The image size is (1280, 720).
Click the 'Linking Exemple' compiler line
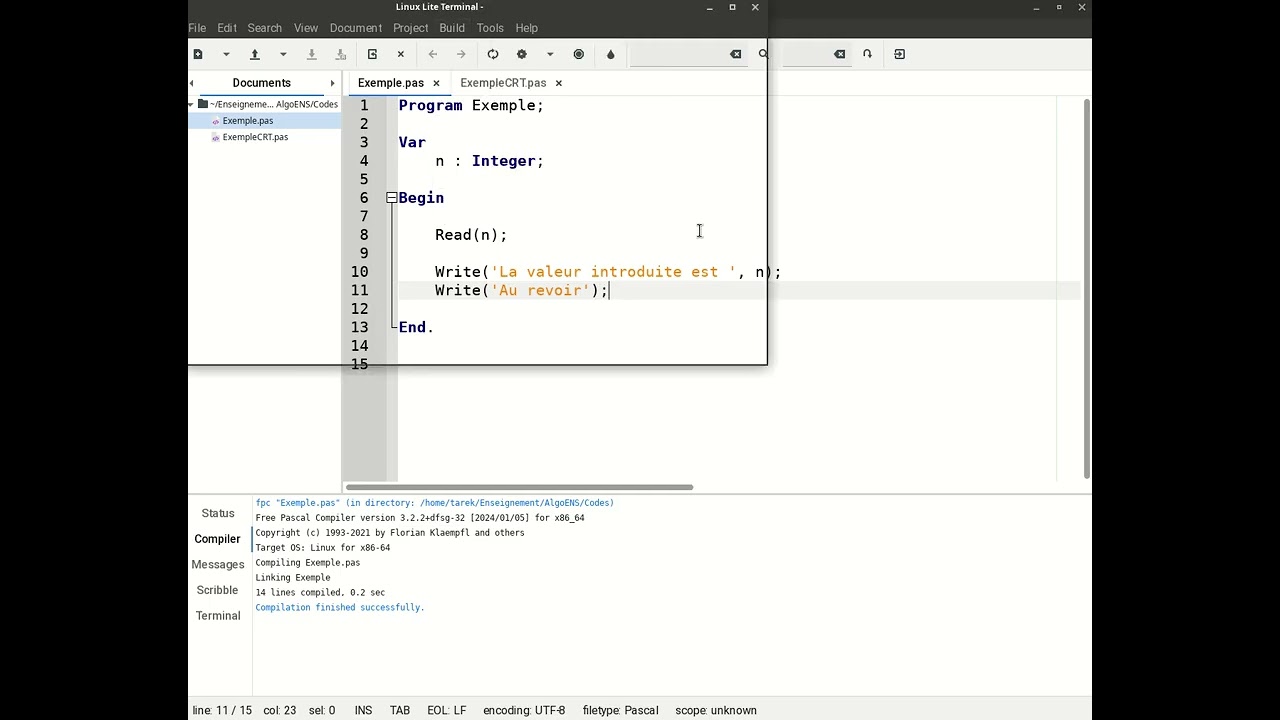pos(293,578)
